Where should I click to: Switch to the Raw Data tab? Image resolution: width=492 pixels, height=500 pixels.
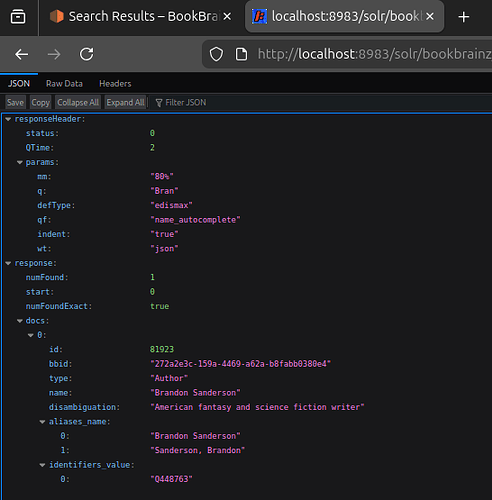(64, 84)
